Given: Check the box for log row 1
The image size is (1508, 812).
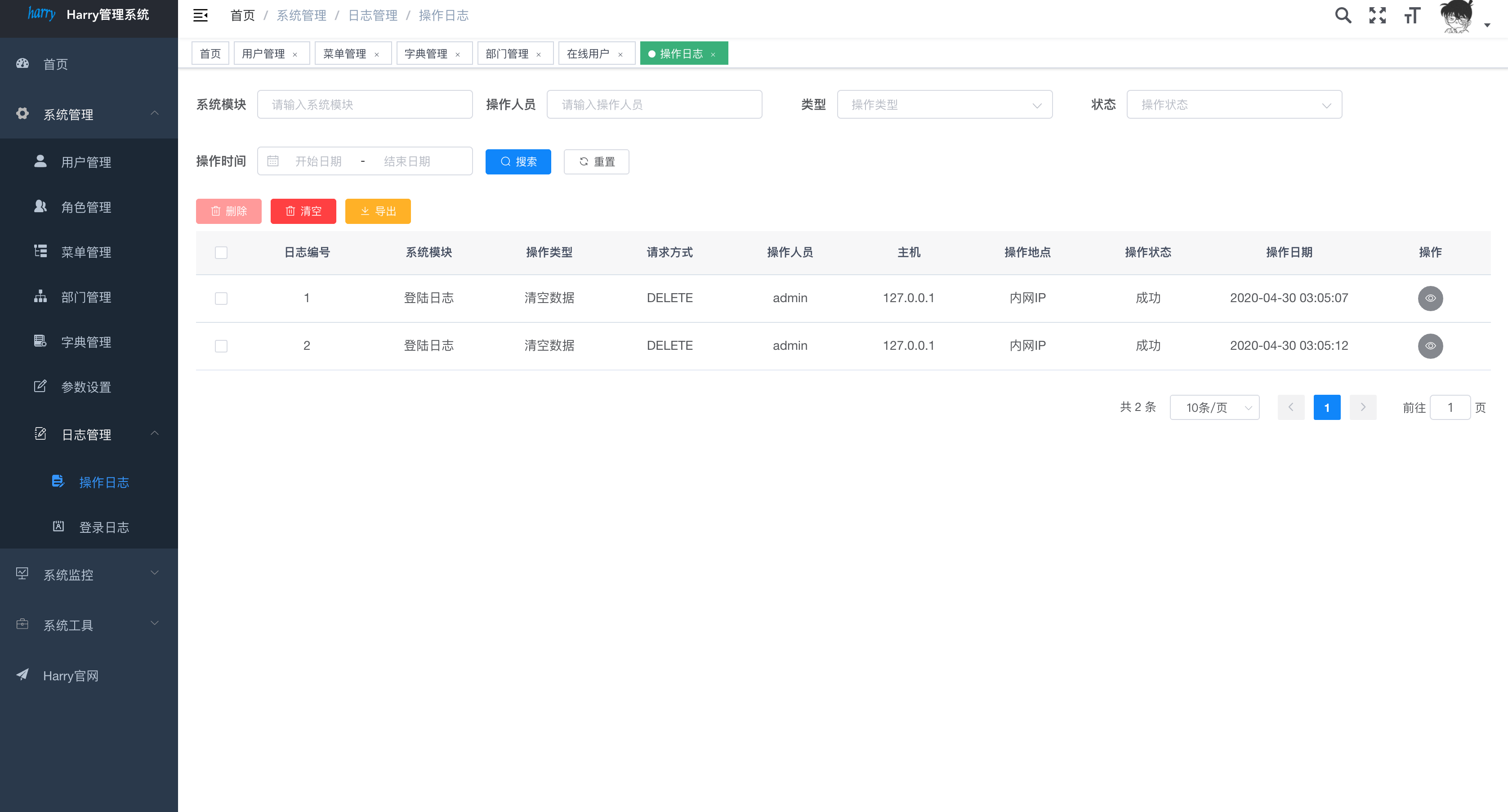Looking at the screenshot, I should click(221, 299).
